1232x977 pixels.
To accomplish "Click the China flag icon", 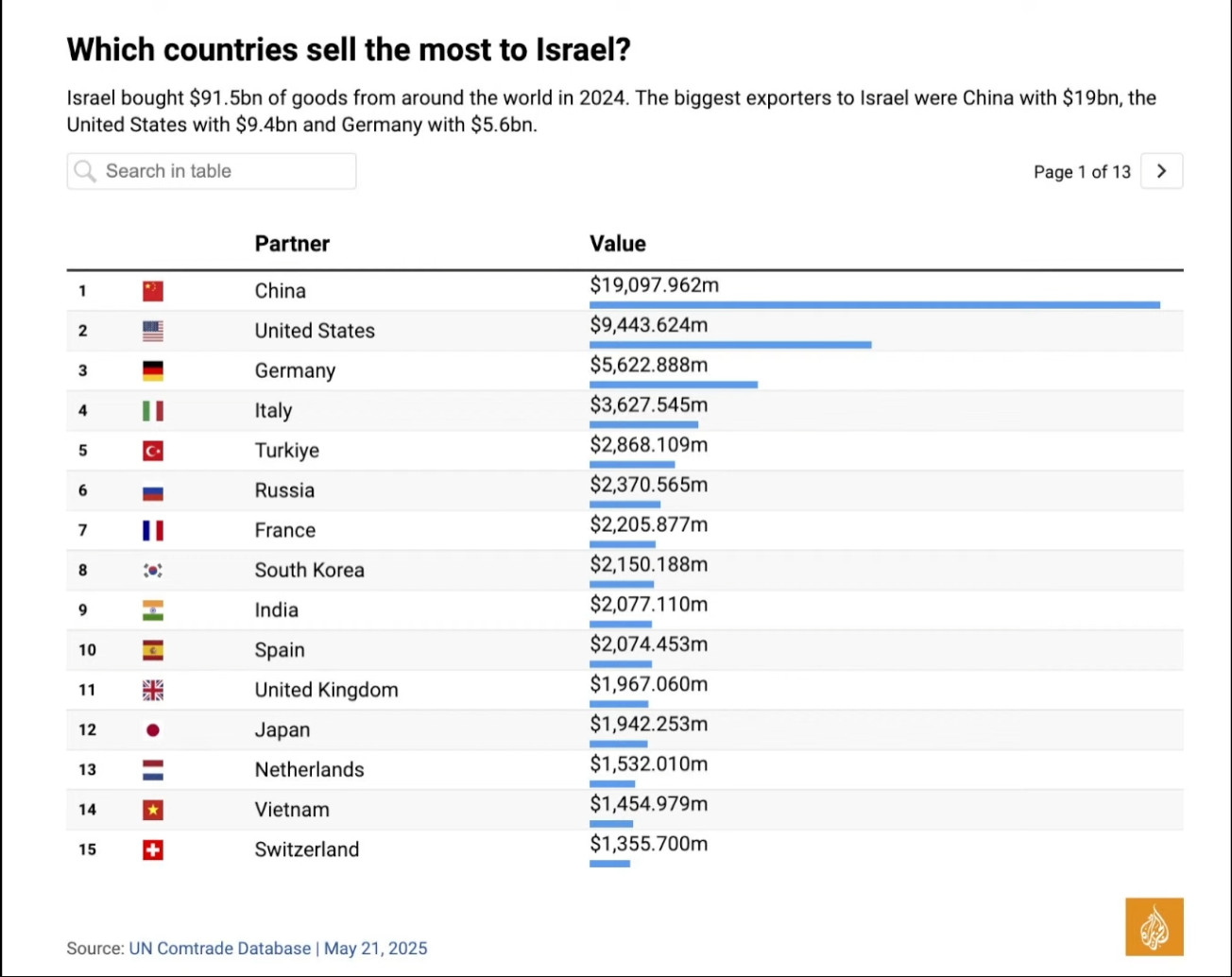I will [x=153, y=291].
